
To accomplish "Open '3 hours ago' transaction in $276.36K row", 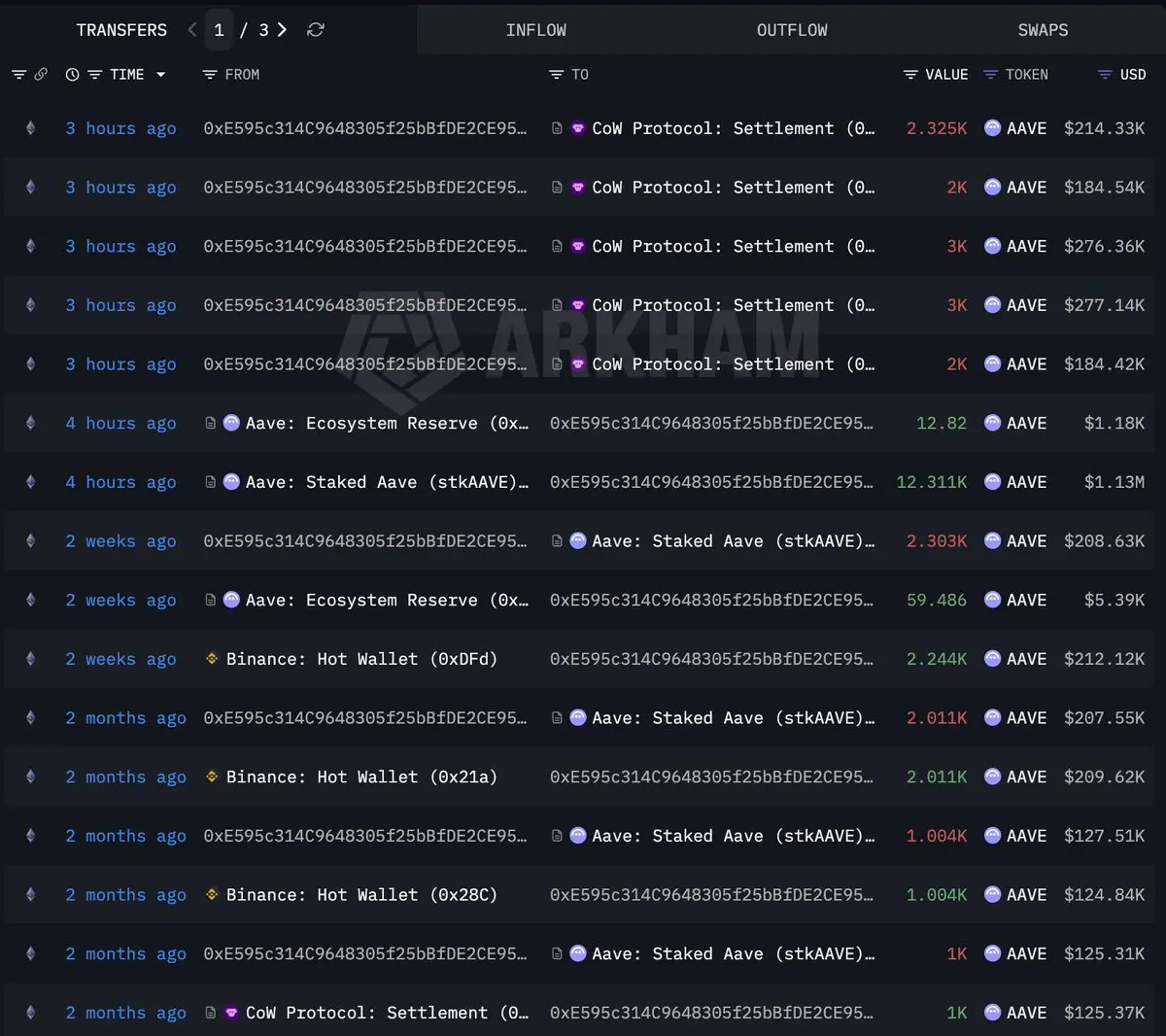I will 120,246.
